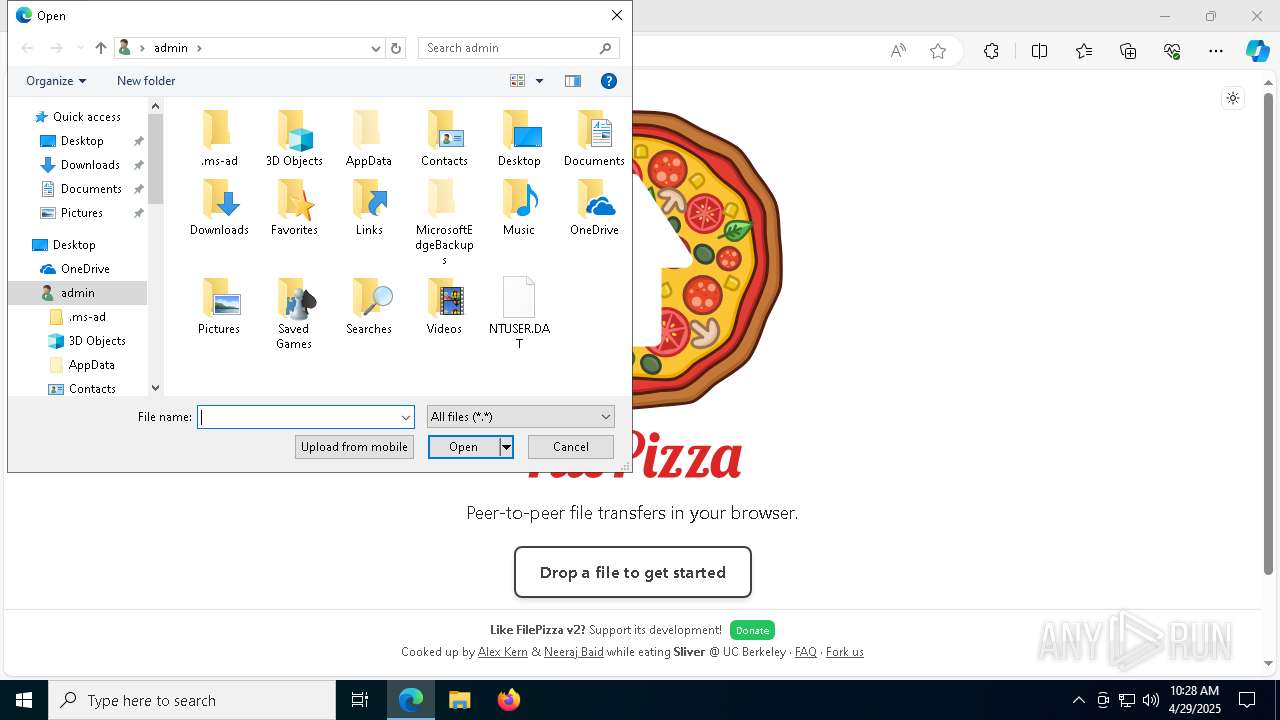
Task: Click Drop a file to get started
Action: tap(633, 572)
